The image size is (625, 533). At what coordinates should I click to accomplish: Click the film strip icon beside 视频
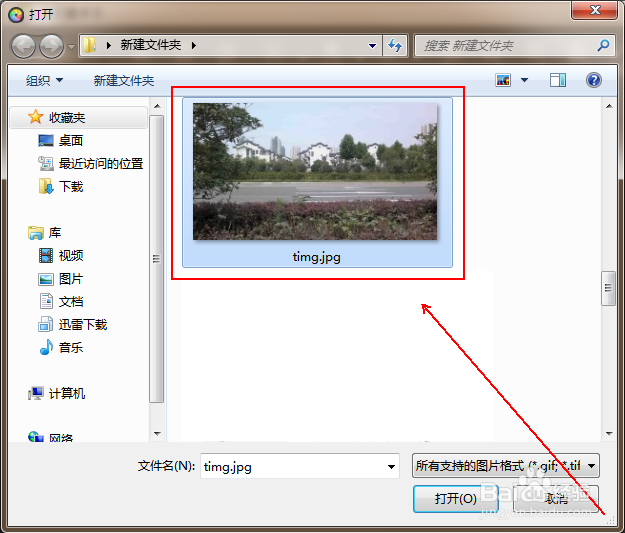tap(46, 255)
